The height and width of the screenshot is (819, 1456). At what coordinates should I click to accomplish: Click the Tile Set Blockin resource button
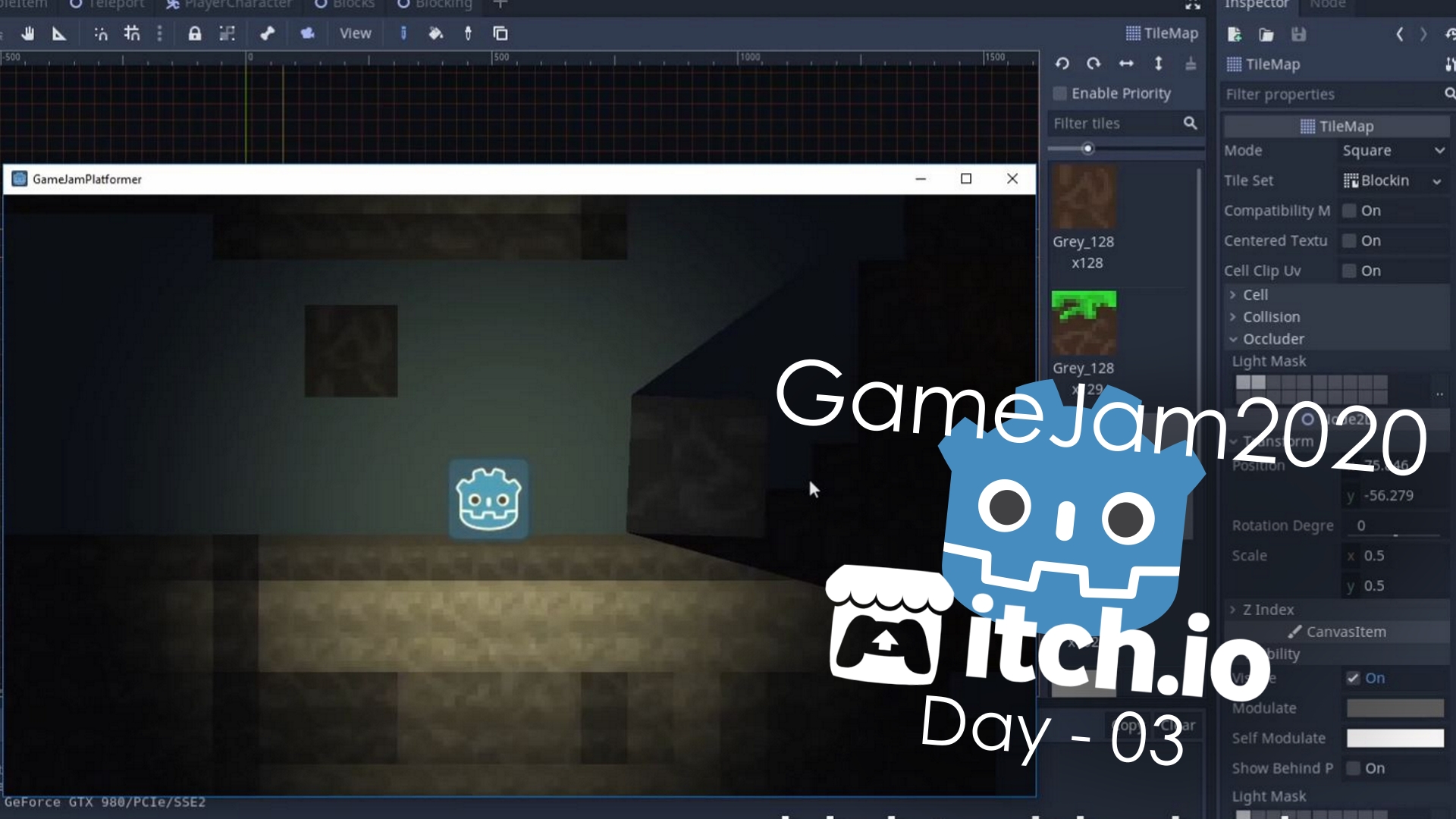coord(1384,180)
